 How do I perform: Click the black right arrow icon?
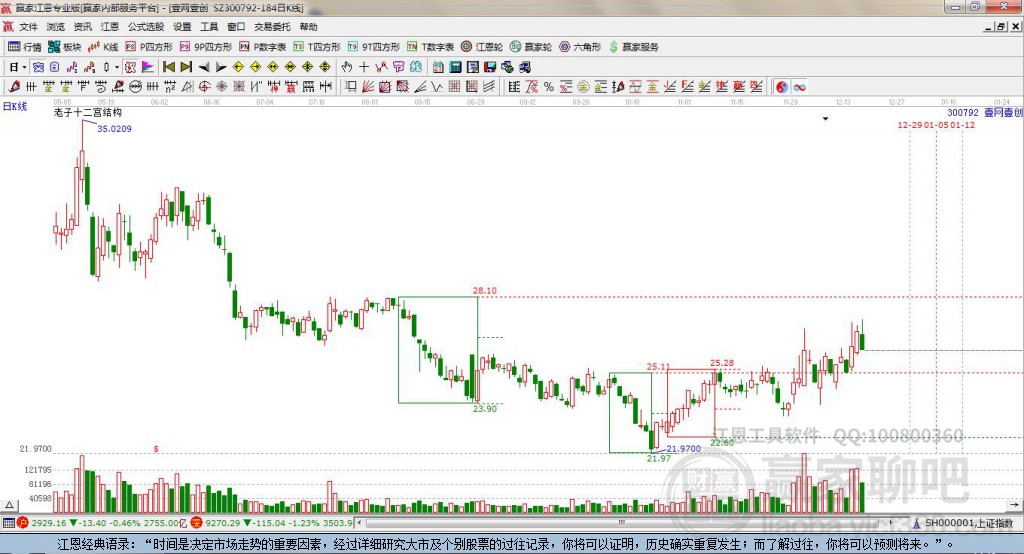click(x=221, y=67)
